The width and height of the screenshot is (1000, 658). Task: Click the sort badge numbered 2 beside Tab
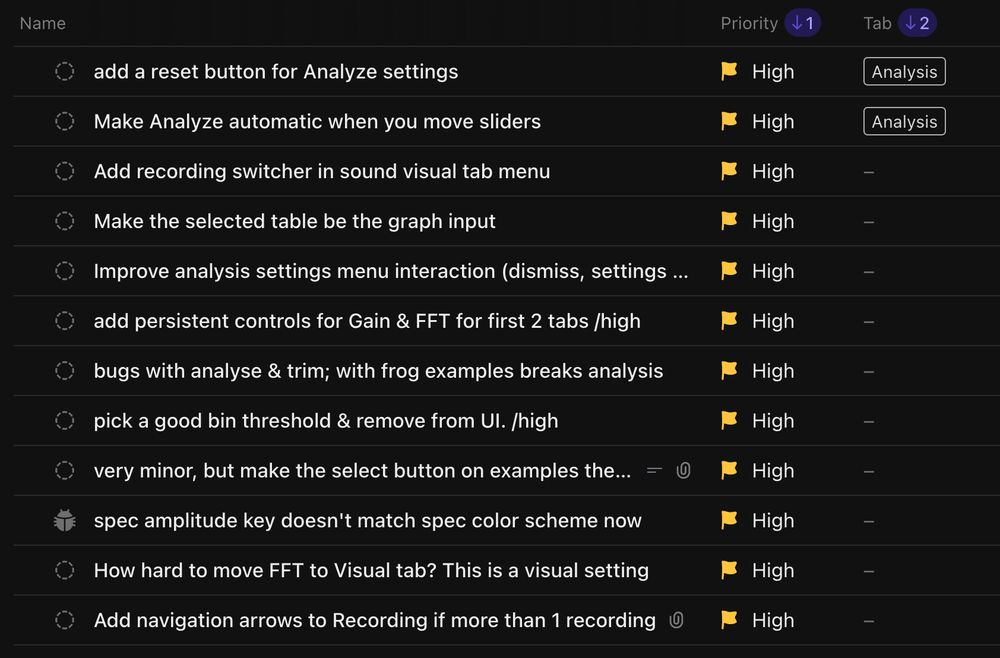[917, 22]
